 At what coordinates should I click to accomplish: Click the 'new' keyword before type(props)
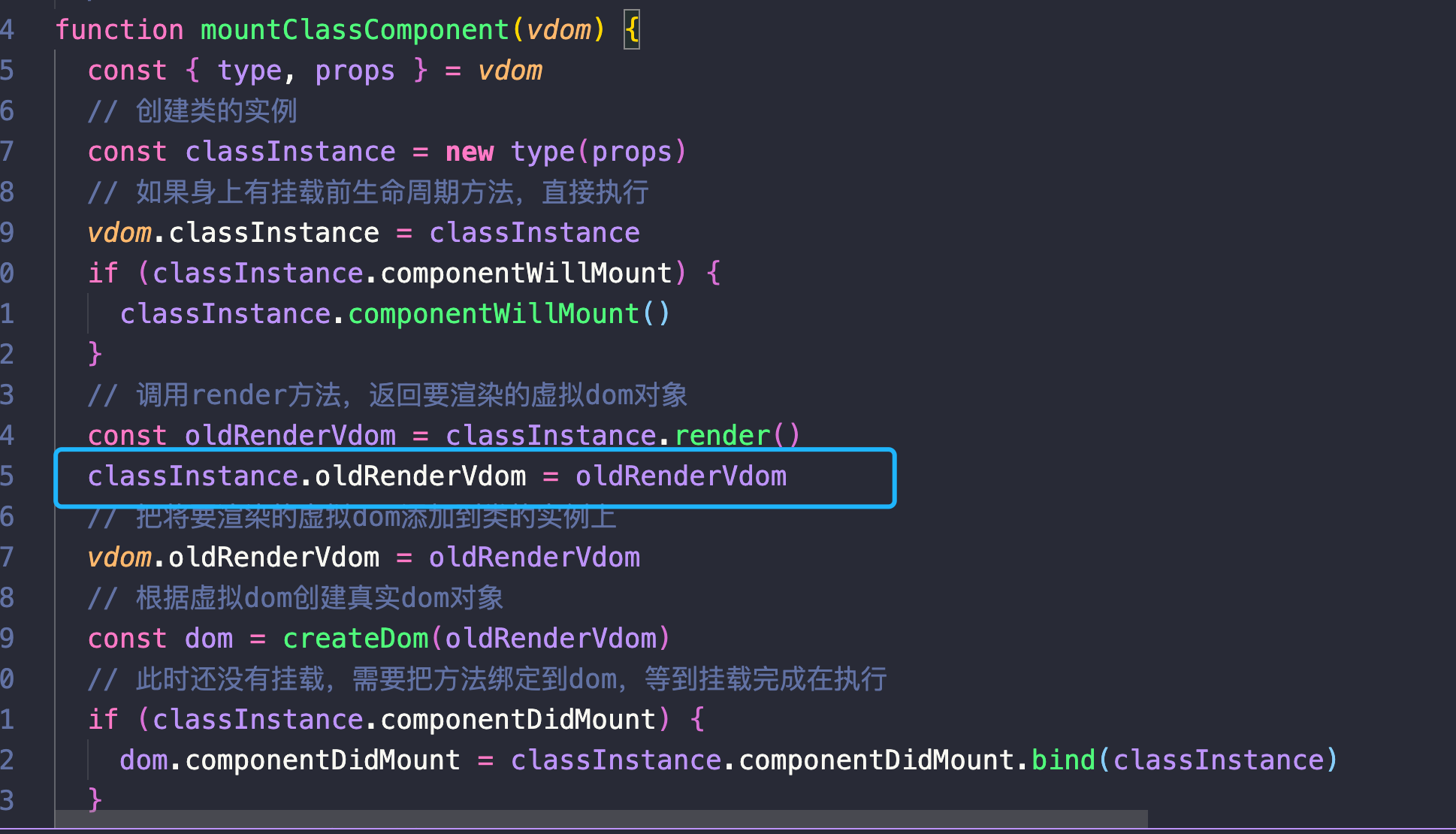click(x=470, y=152)
